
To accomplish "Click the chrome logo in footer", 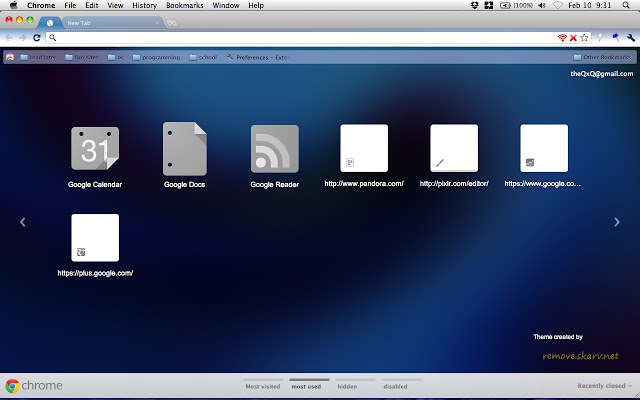I will click(34, 386).
